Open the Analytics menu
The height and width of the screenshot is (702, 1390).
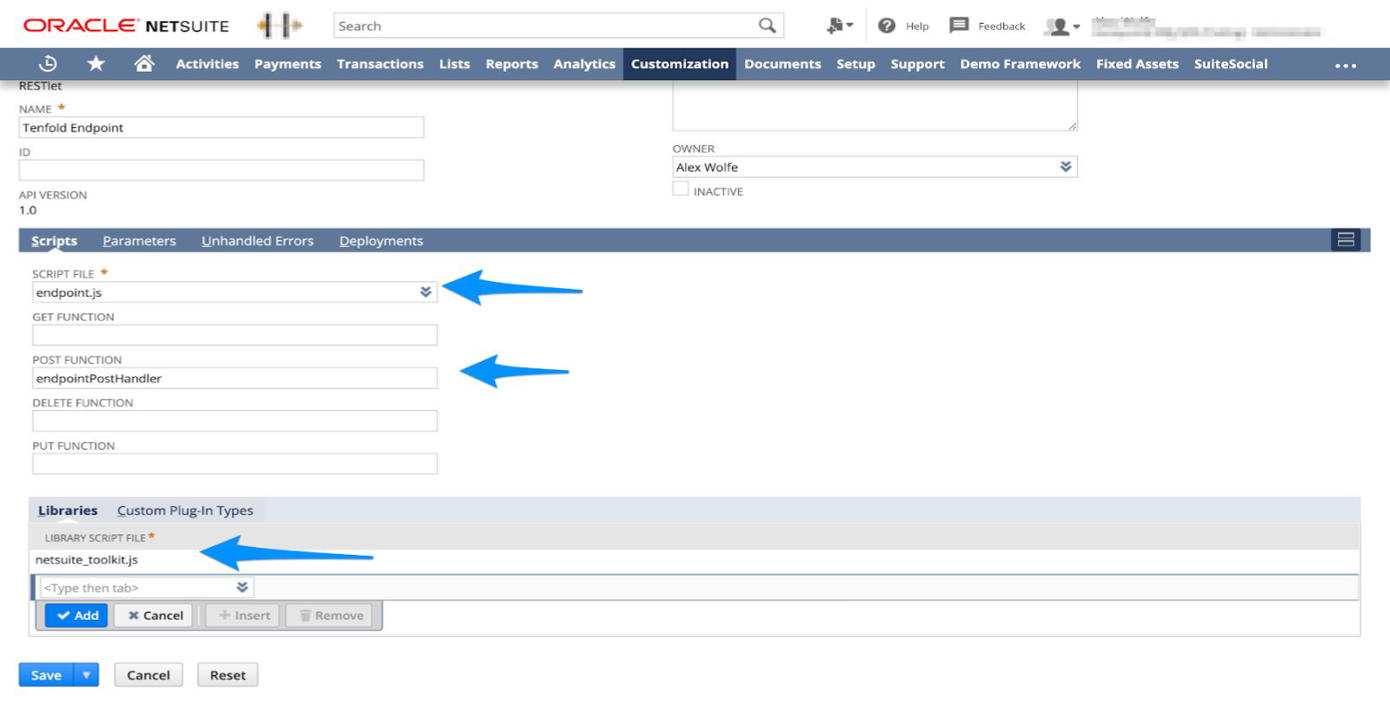(x=584, y=63)
